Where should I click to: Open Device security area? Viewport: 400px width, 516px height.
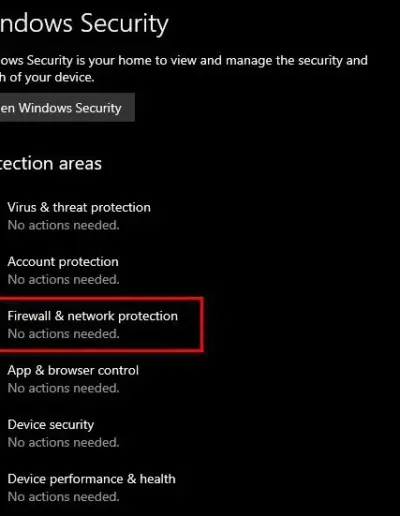51,425
